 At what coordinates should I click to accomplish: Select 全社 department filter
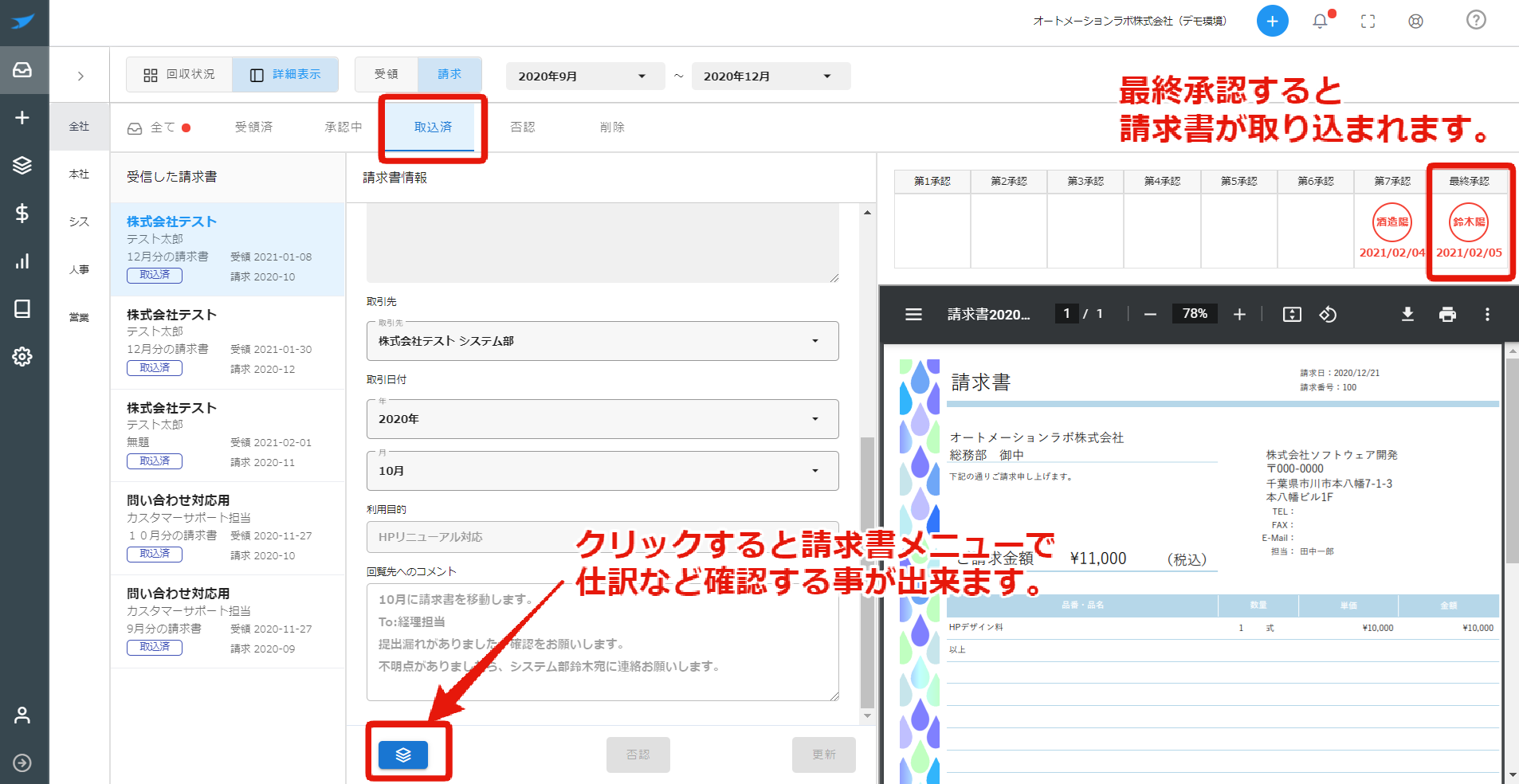click(79, 127)
